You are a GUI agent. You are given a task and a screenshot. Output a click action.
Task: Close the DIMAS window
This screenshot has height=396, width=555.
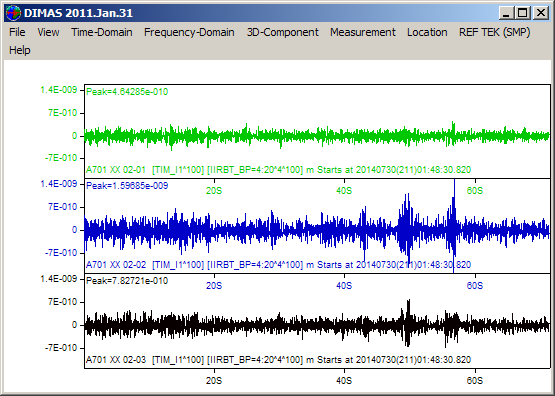click(x=540, y=13)
